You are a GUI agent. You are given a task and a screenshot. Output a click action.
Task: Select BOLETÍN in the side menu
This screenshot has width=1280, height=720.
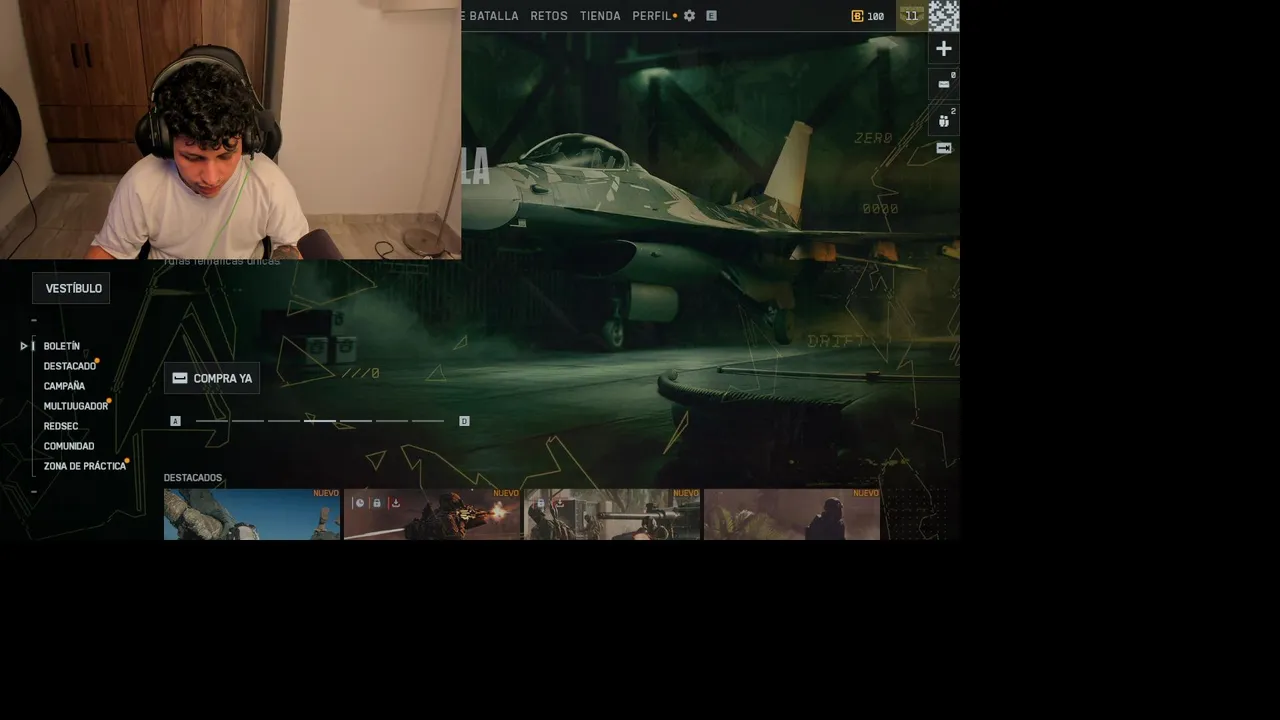pyautogui.click(x=62, y=346)
